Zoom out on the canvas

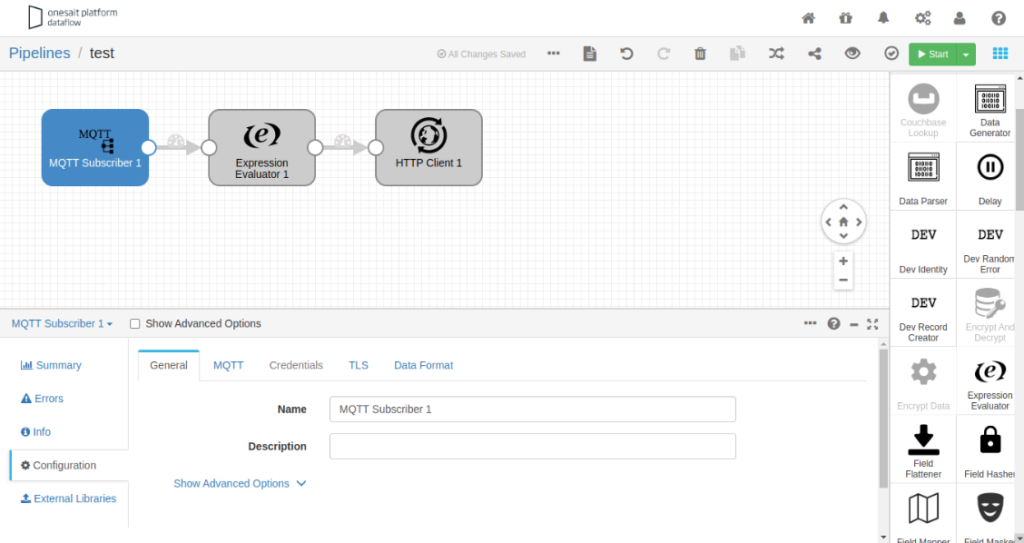pyautogui.click(x=843, y=280)
